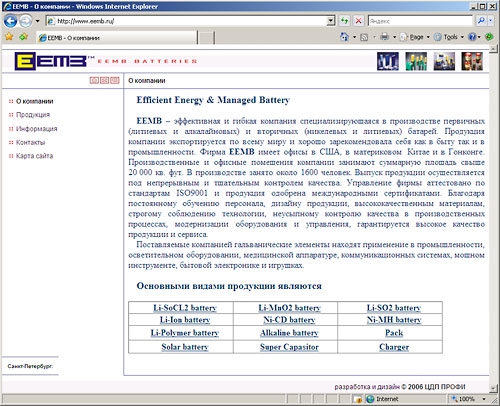
Task: Print the page with printer icon
Action: 384,37
